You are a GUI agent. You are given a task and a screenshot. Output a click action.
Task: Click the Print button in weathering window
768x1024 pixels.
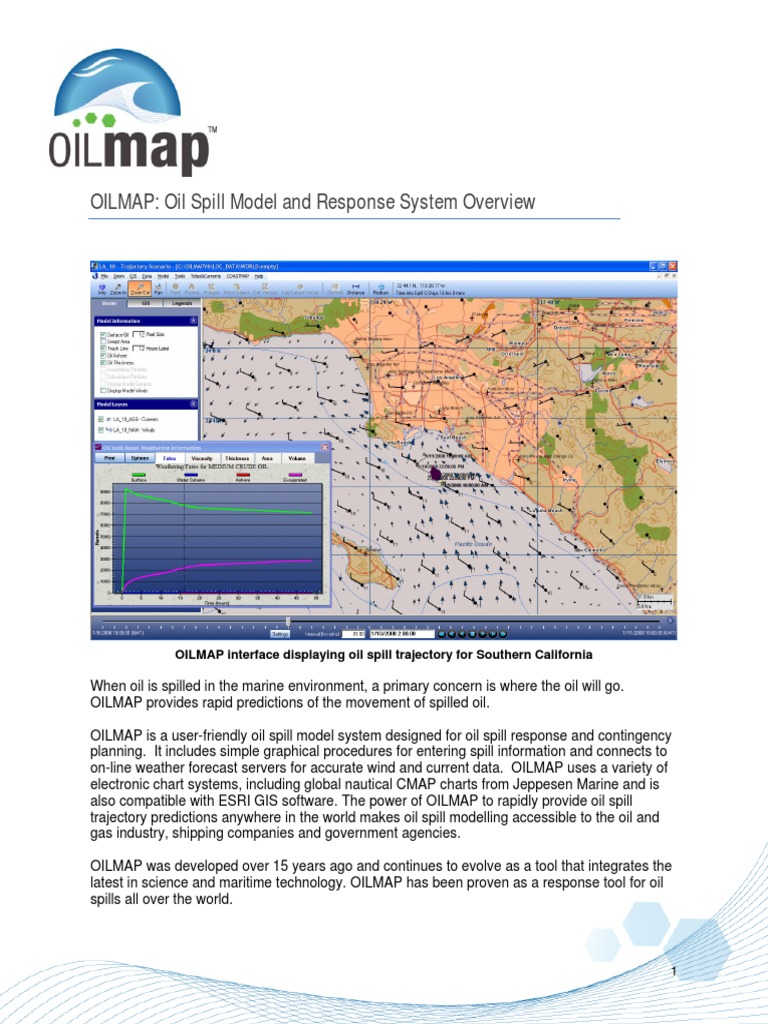pos(110,457)
